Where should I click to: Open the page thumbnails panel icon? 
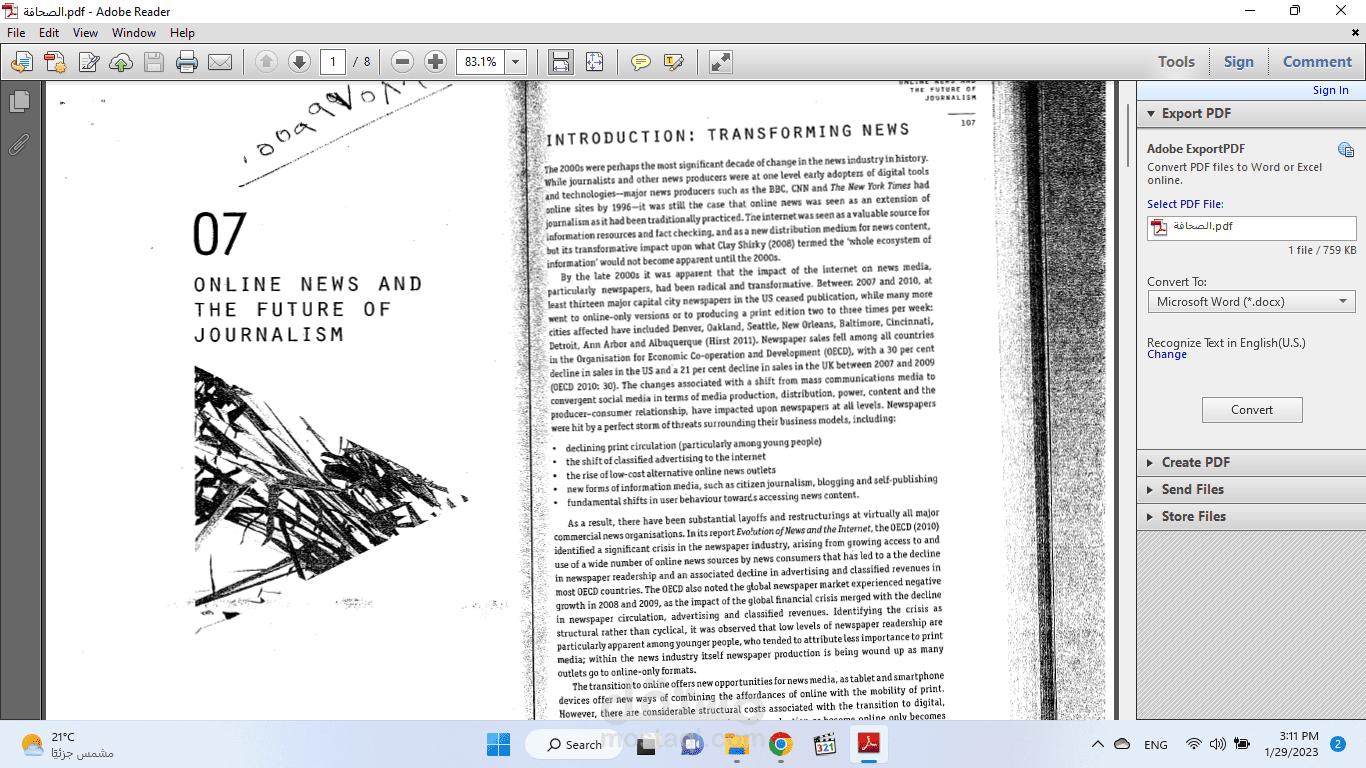point(18,102)
